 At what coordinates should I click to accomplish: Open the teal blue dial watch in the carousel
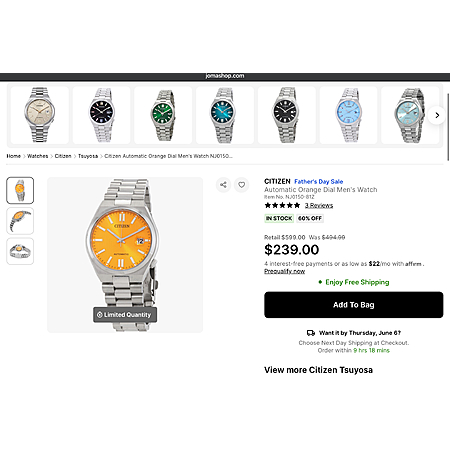[225, 115]
